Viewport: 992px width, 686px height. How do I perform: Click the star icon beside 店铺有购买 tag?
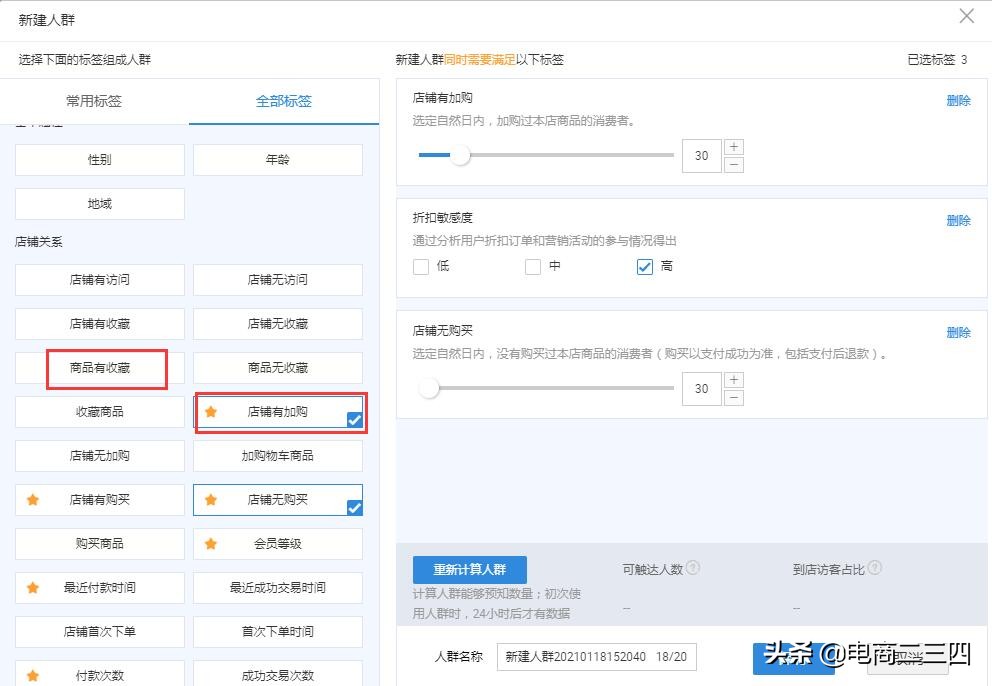pyautogui.click(x=33, y=499)
